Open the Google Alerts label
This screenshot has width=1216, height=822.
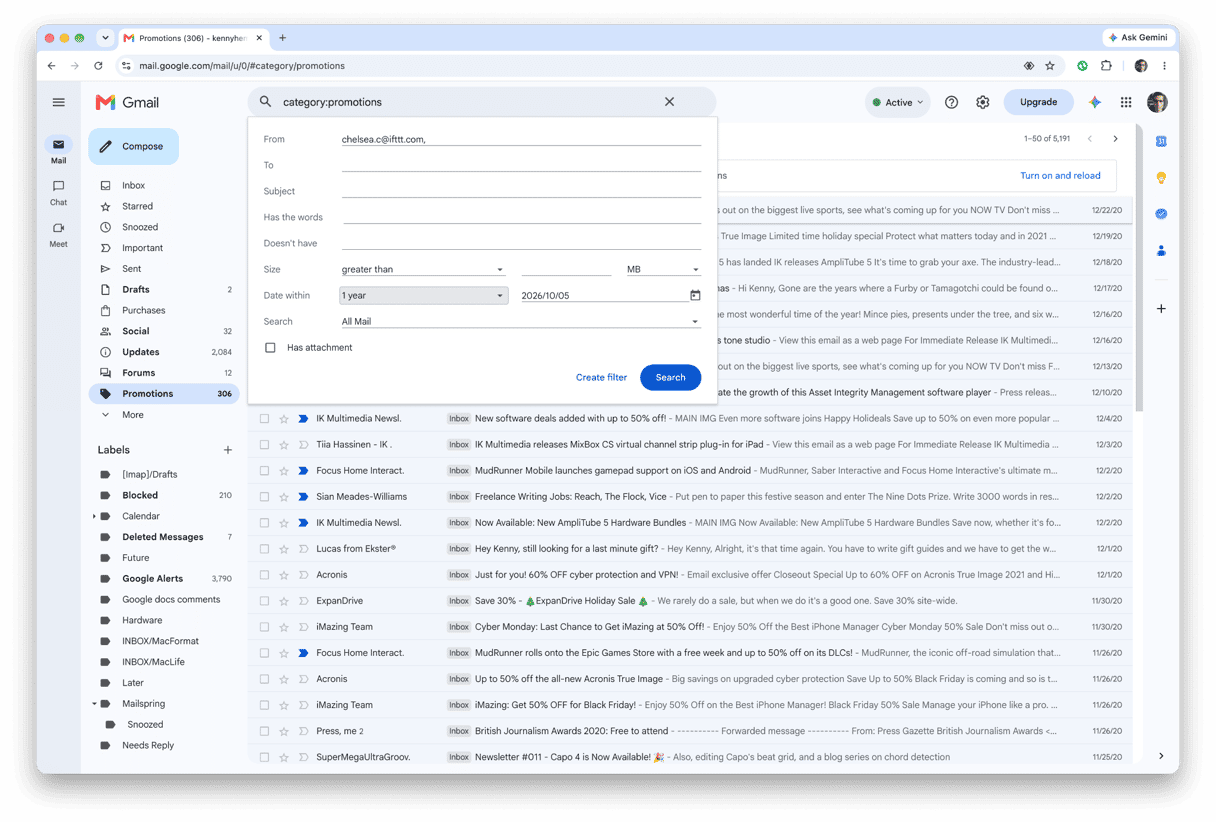coord(152,578)
